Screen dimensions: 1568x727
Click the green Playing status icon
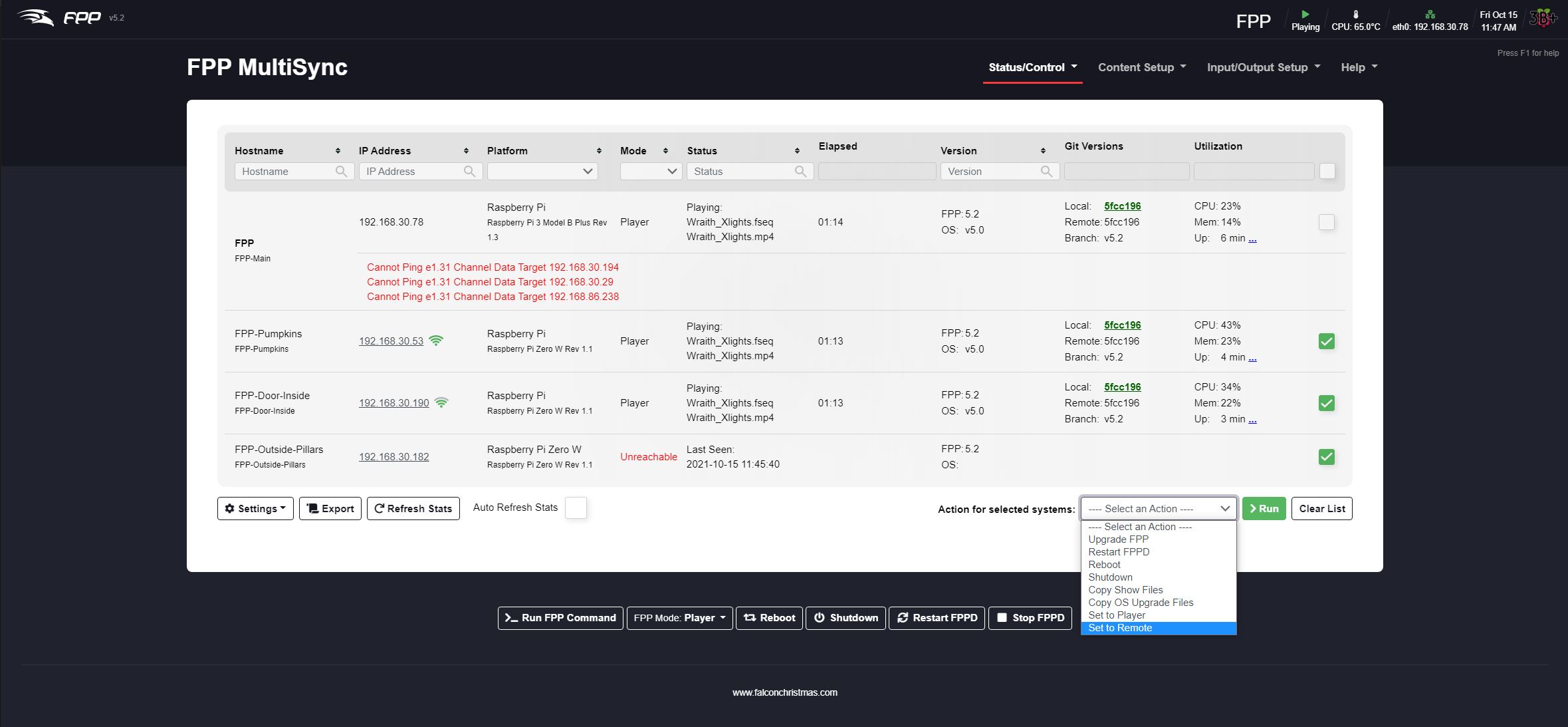pyautogui.click(x=1305, y=14)
